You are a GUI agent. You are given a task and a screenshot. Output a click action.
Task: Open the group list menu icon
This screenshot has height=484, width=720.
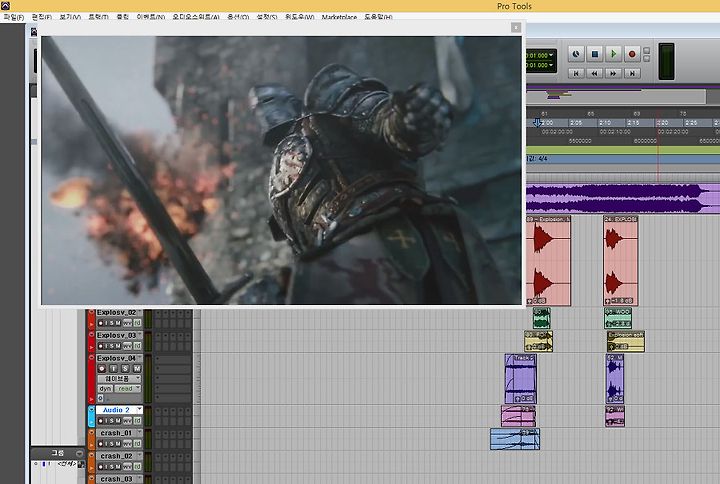click(x=79, y=453)
